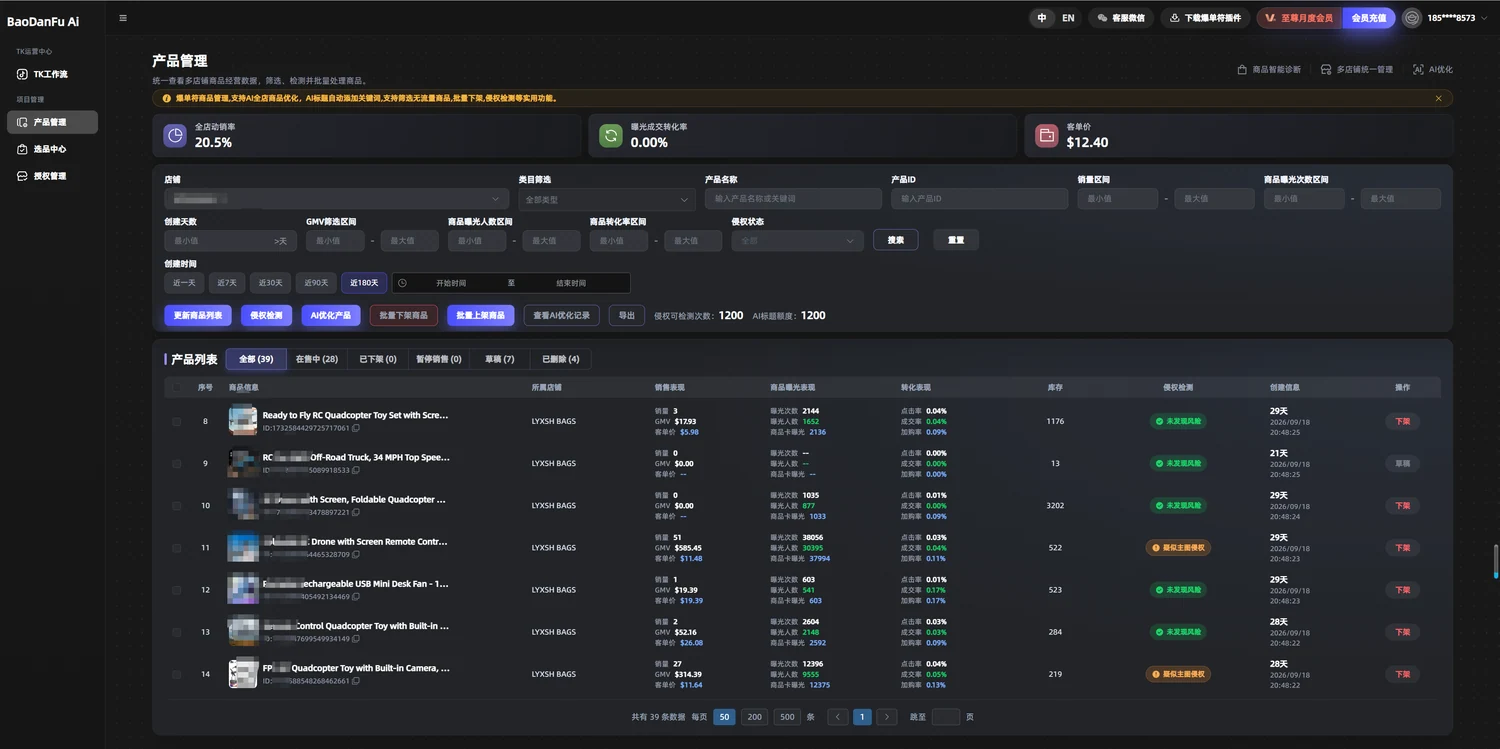Click the 全店动销率 stat card icon

pos(175,135)
